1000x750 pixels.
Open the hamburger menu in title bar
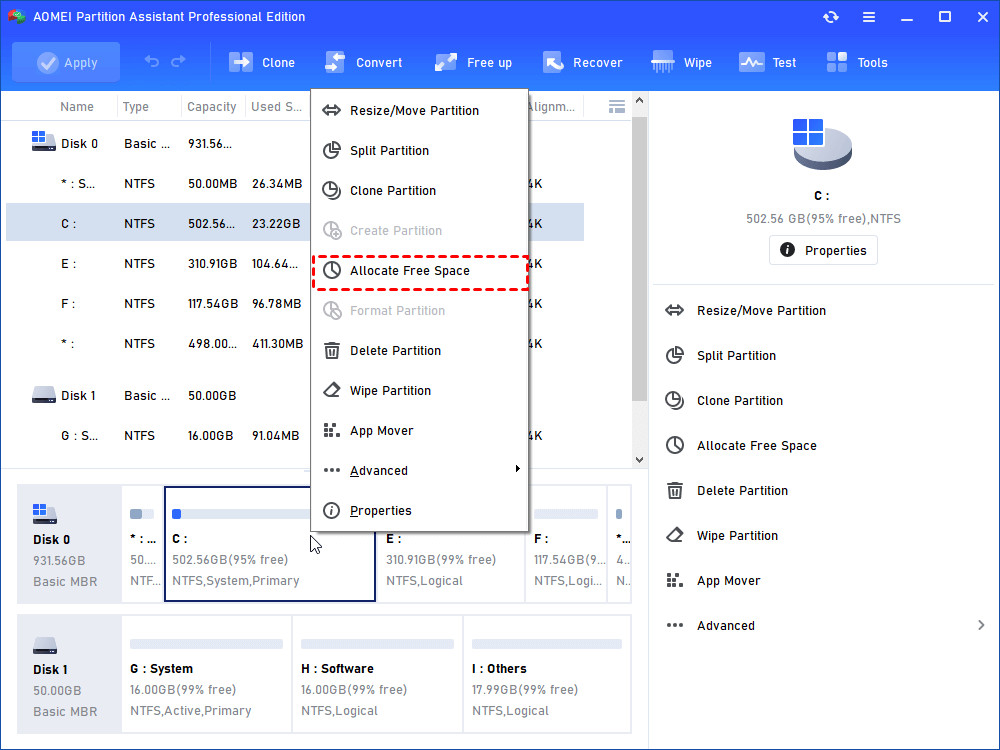pyautogui.click(x=869, y=17)
